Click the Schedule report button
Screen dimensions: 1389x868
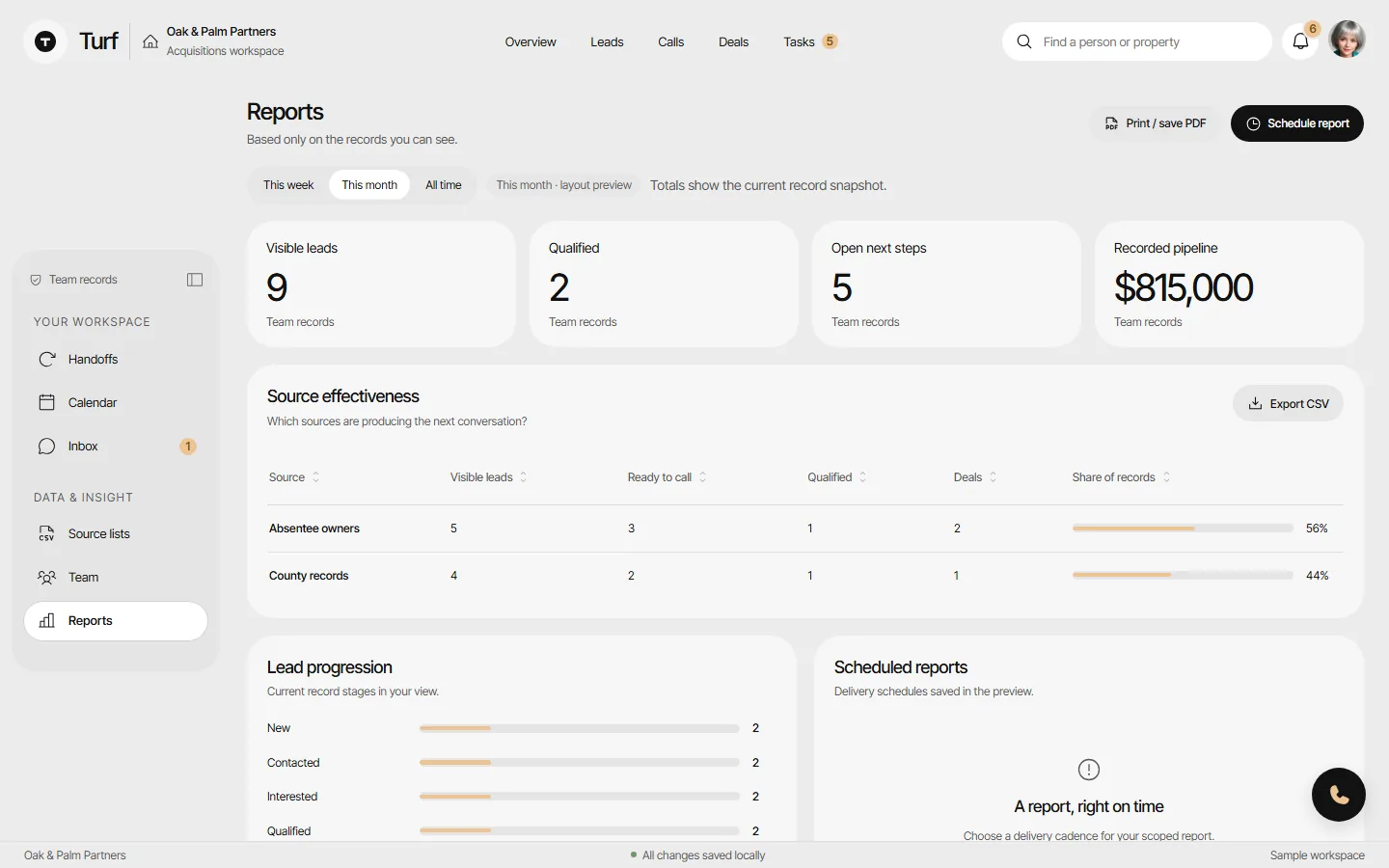[x=1297, y=123]
